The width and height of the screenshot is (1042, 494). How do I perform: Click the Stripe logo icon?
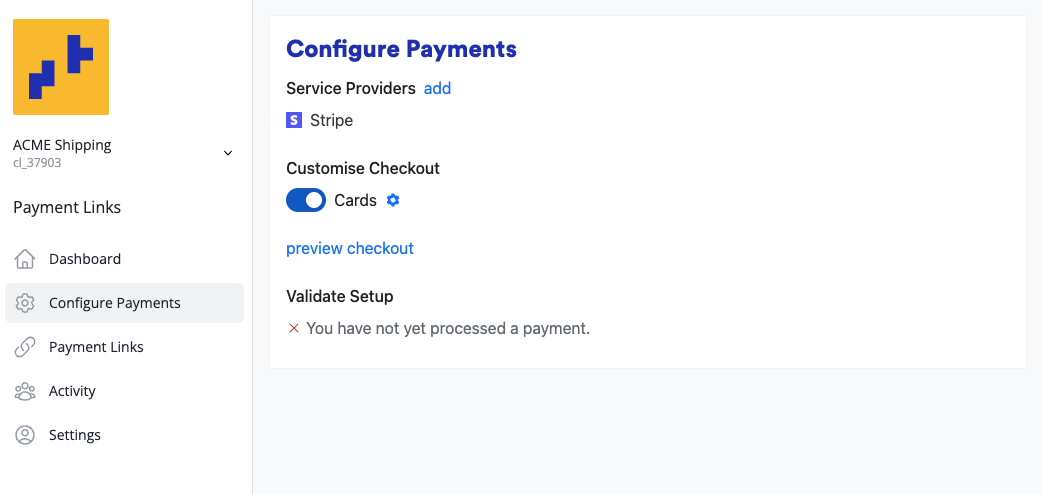[x=294, y=120]
